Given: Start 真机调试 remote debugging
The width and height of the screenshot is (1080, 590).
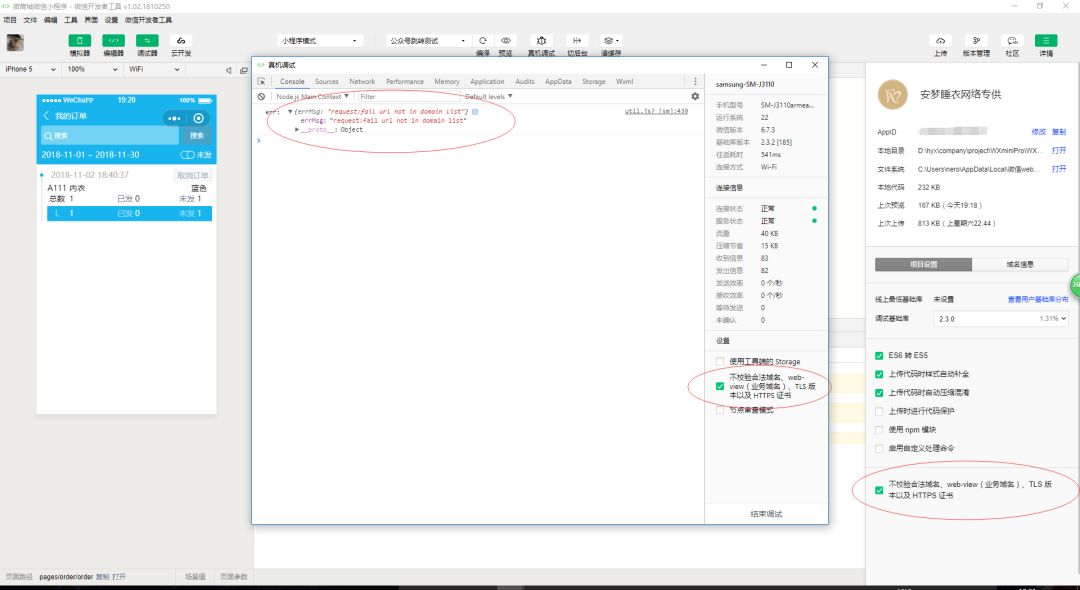Looking at the screenshot, I should (x=541, y=41).
